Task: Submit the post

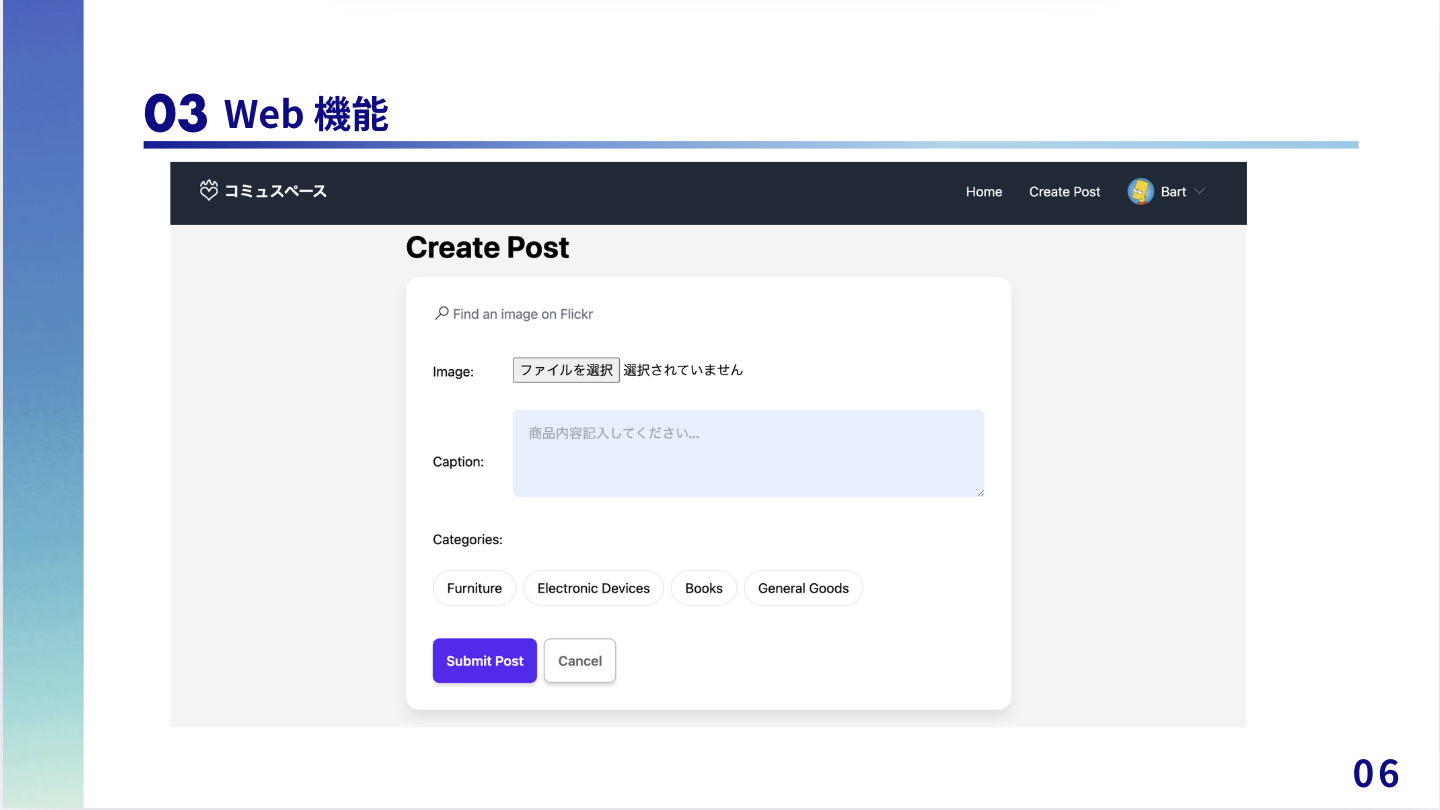Action: 485,661
